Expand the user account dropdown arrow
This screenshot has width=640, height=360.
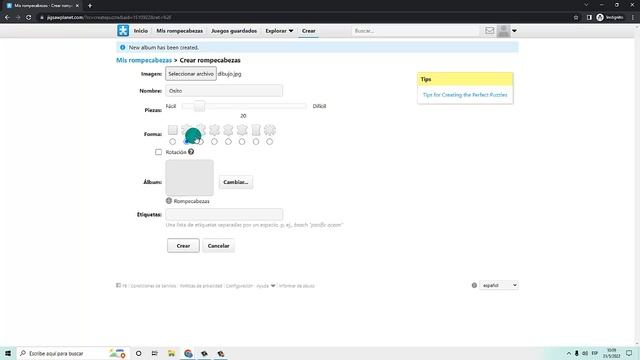tap(514, 31)
